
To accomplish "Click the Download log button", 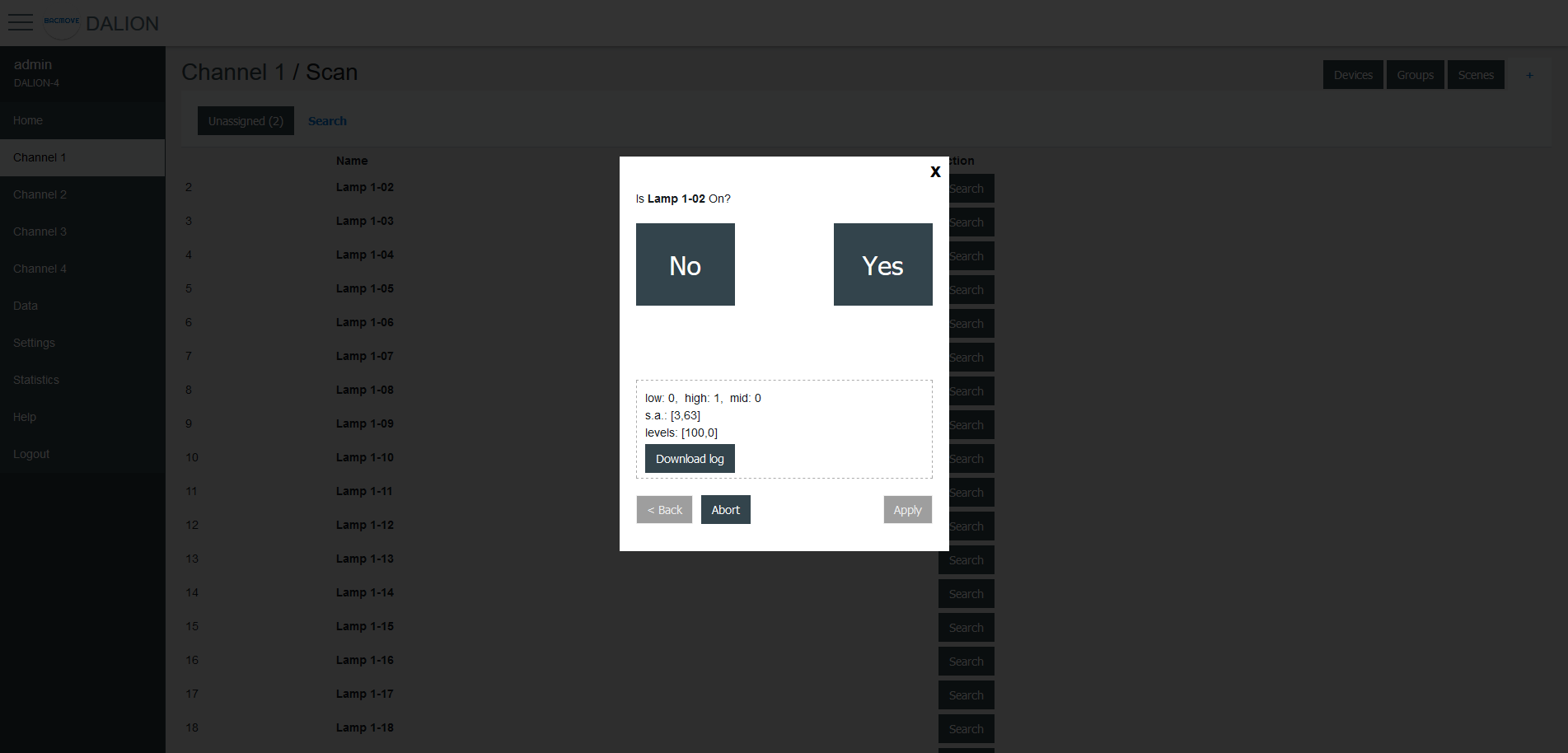I will [x=690, y=459].
